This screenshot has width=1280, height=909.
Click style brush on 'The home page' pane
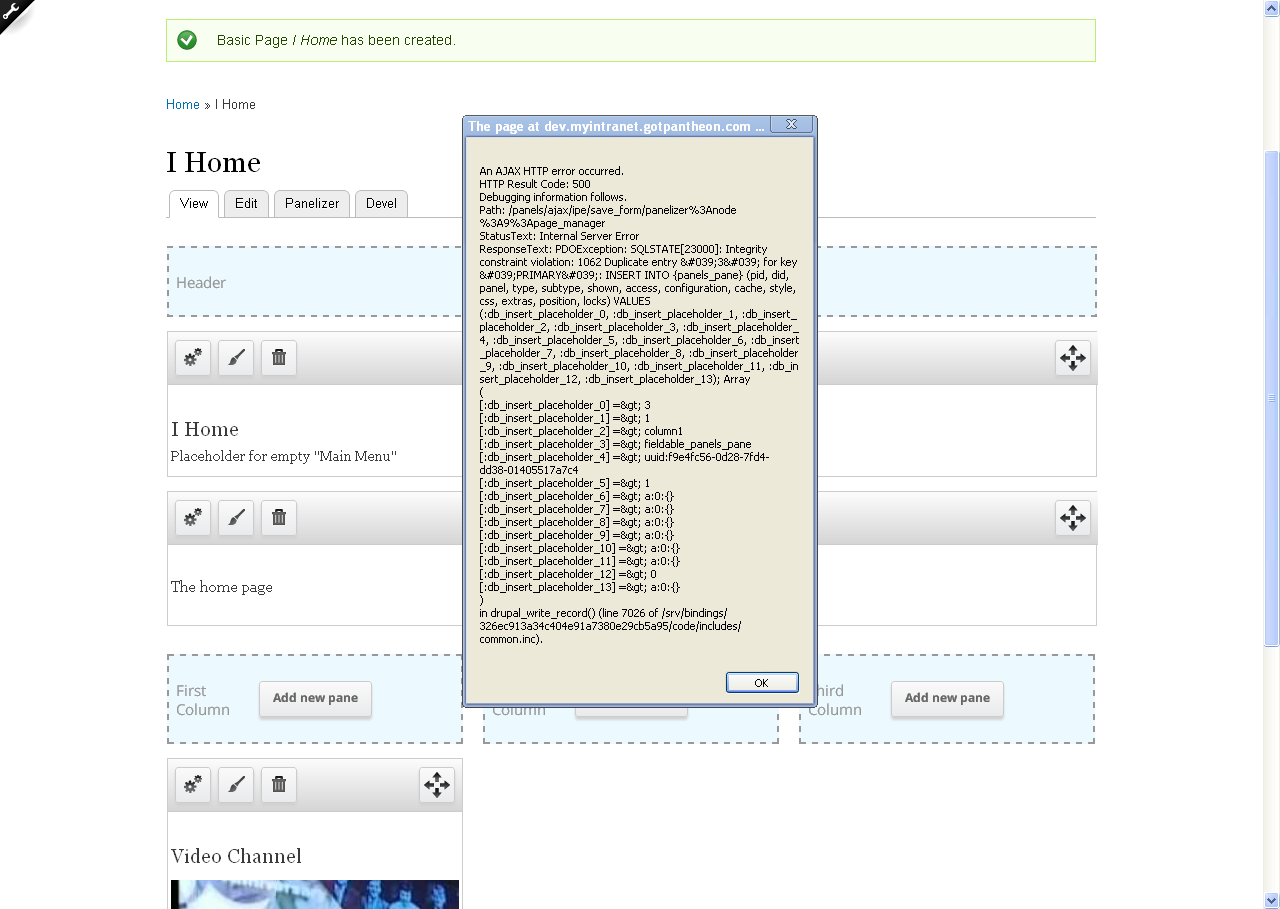[x=236, y=518]
